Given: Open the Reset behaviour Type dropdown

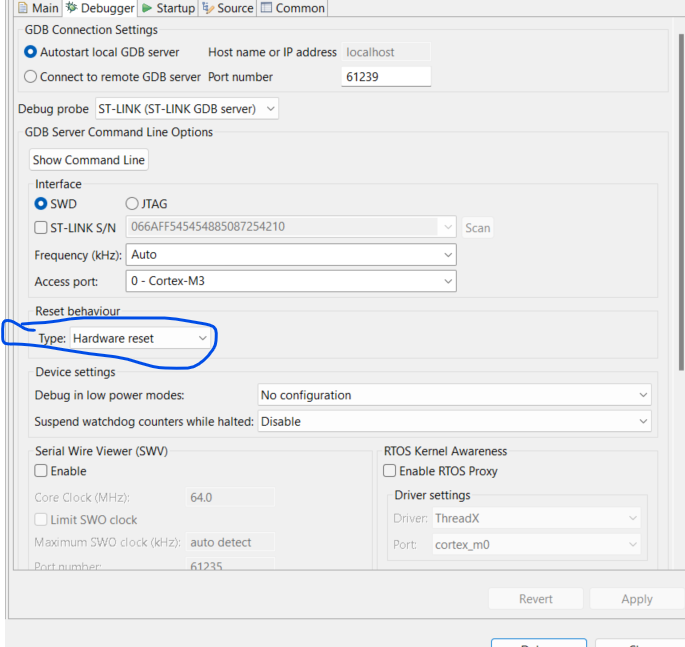Looking at the screenshot, I should (140, 339).
